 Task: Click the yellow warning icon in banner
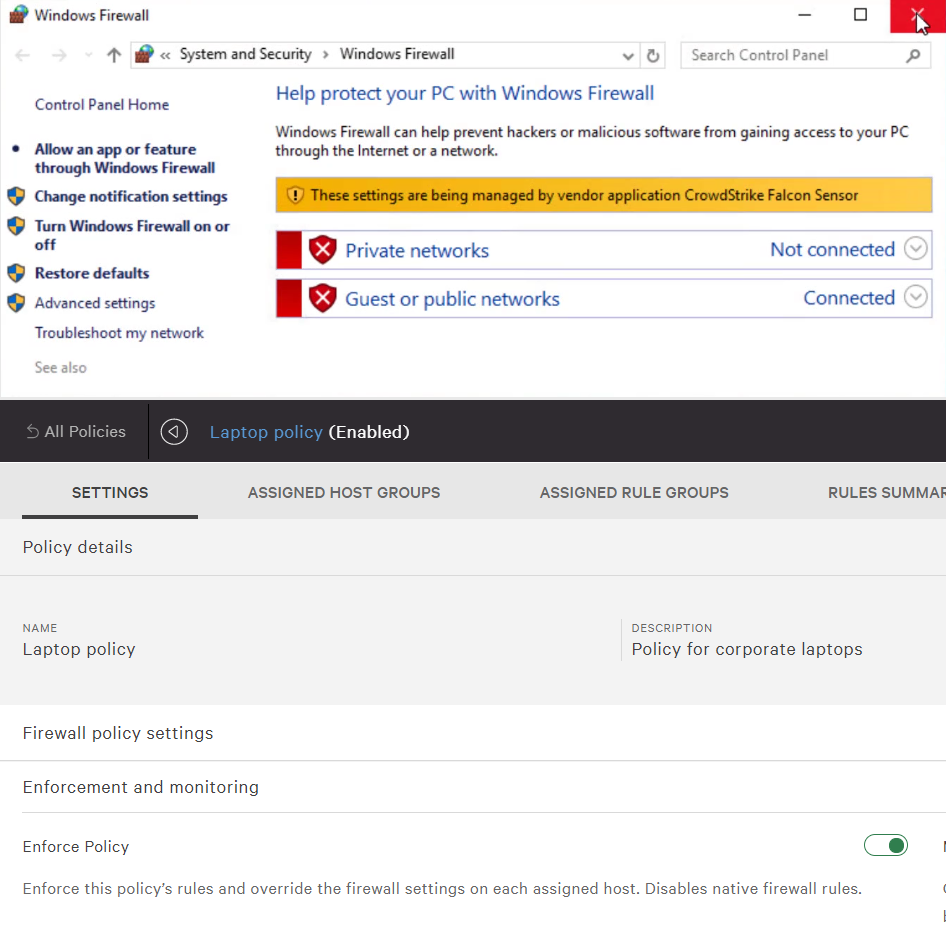pos(294,196)
